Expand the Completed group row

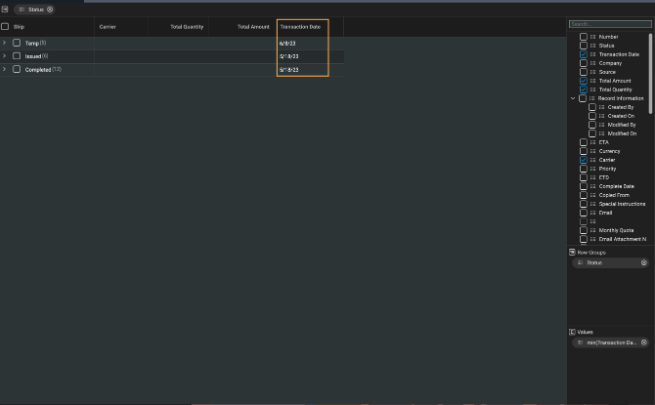tap(5, 69)
